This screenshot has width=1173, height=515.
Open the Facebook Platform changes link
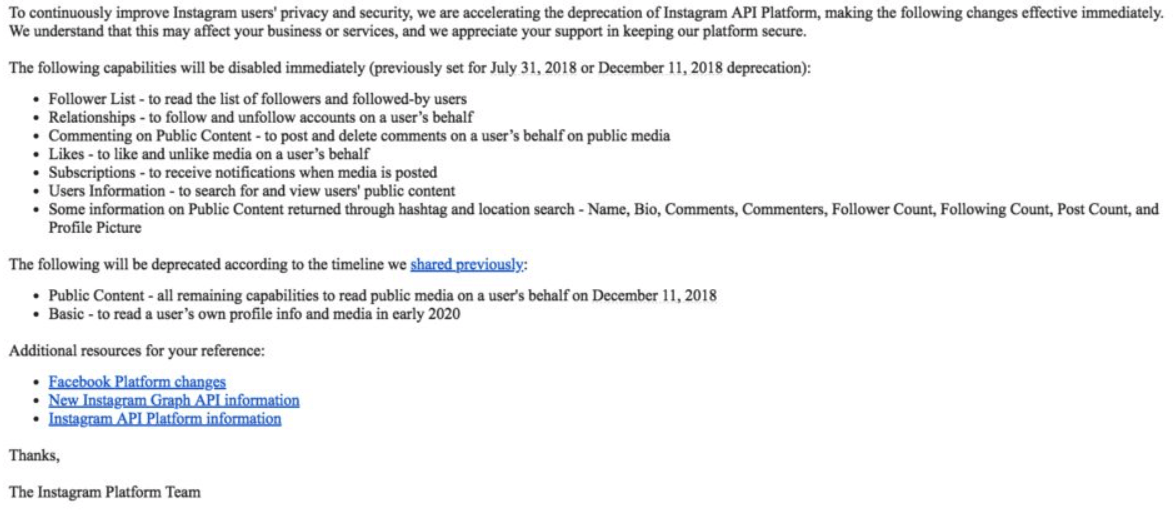(137, 383)
